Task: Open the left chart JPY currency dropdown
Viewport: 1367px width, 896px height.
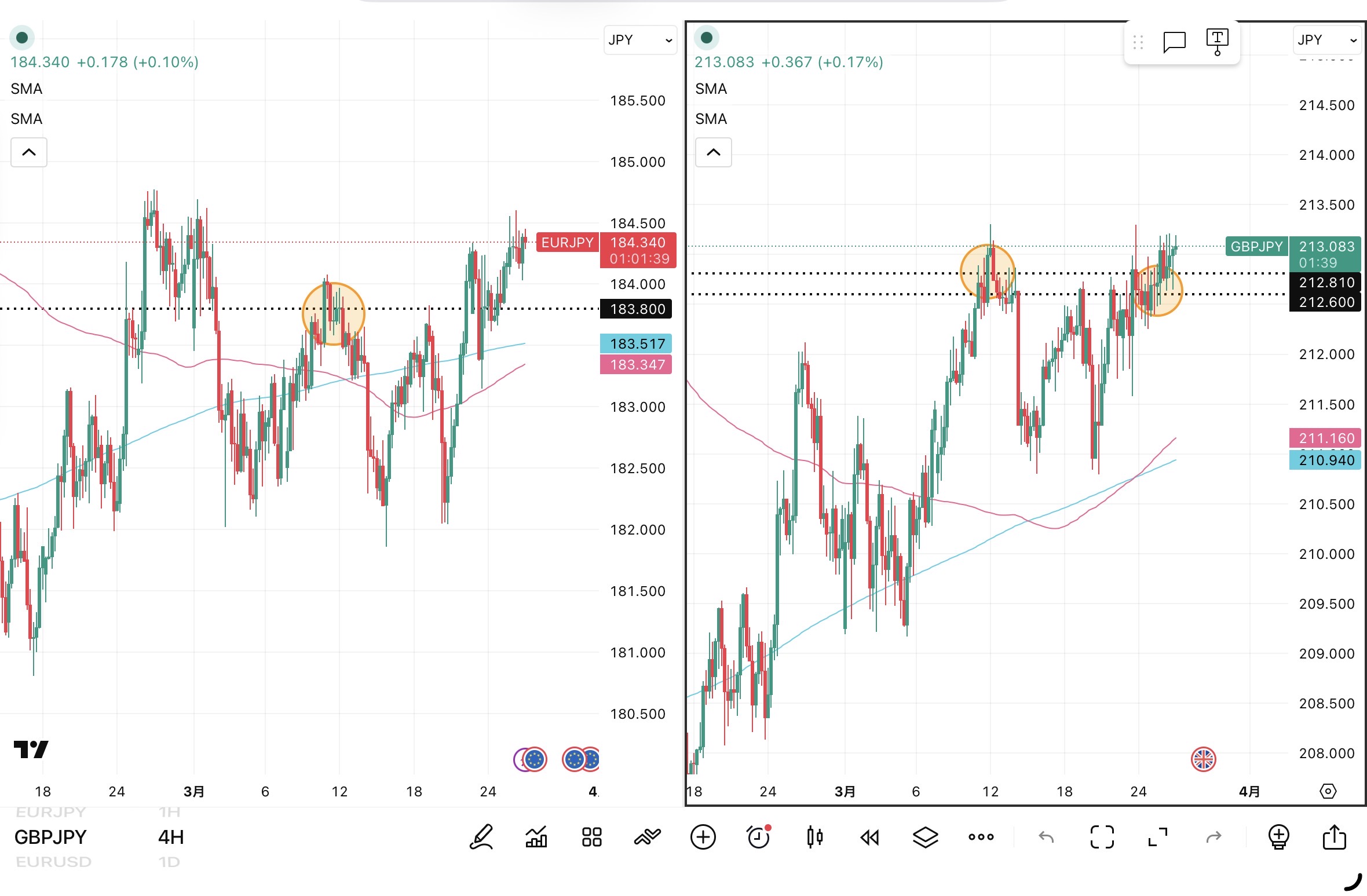Action: click(x=639, y=40)
